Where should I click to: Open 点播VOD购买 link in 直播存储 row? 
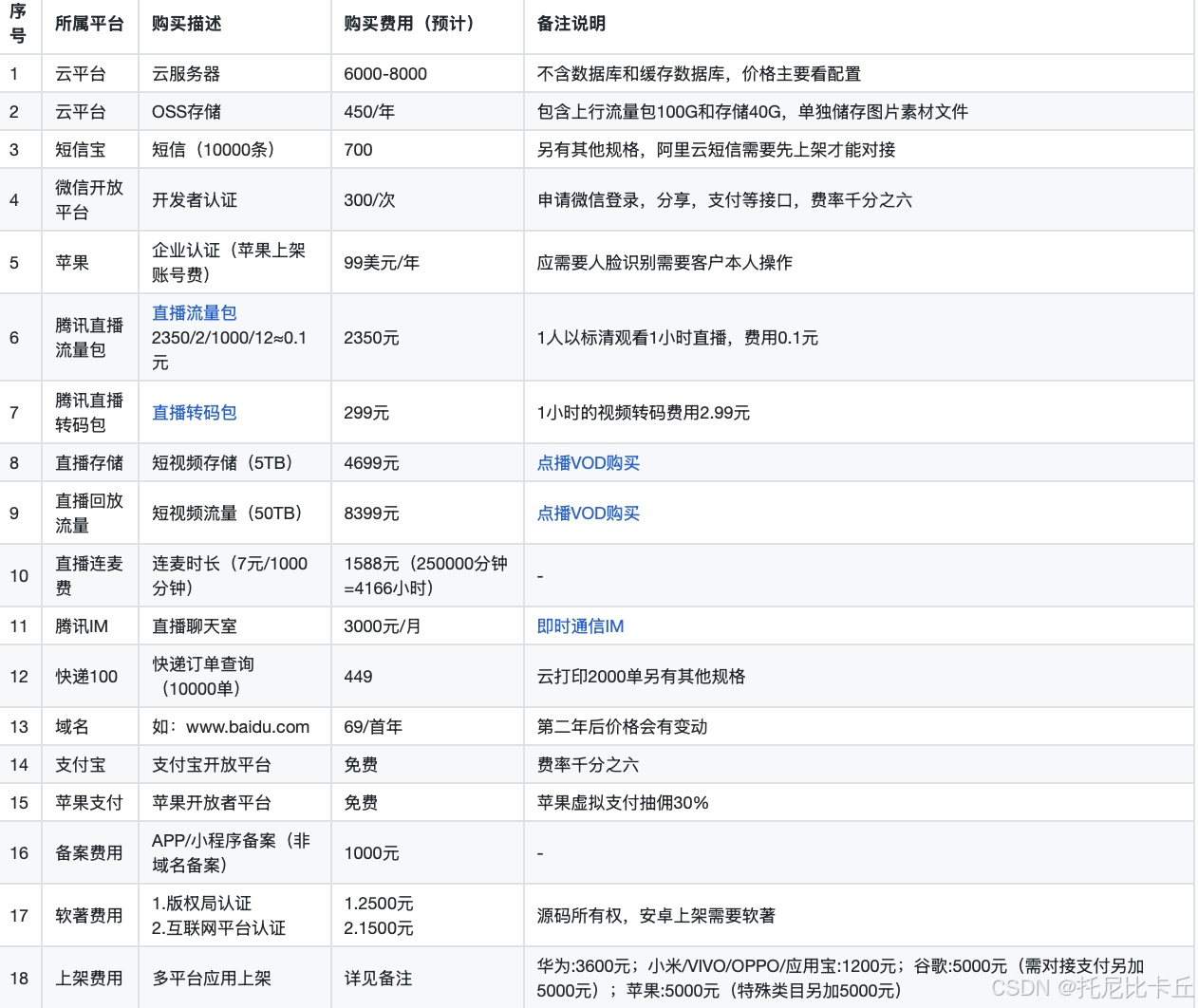[588, 462]
